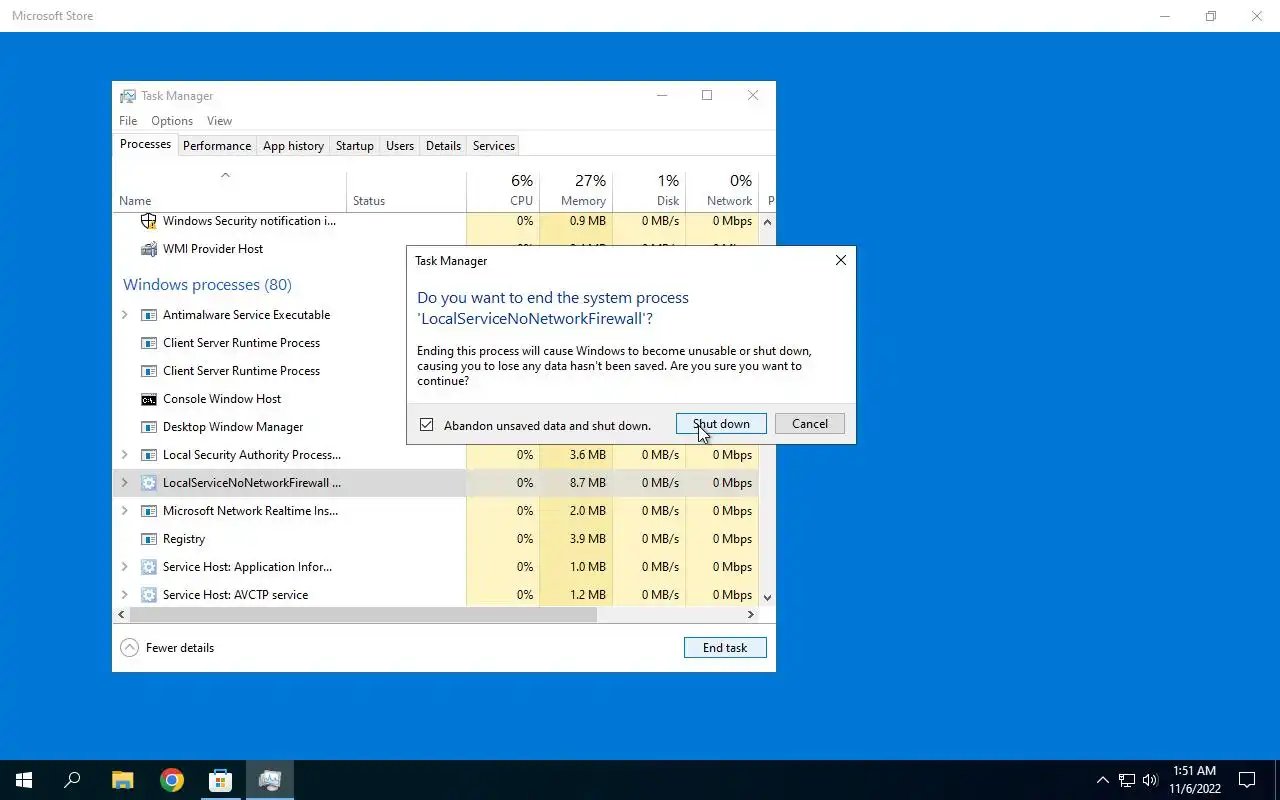Sort by the Memory column header
The width and height of the screenshot is (1280, 800).
tap(576, 191)
